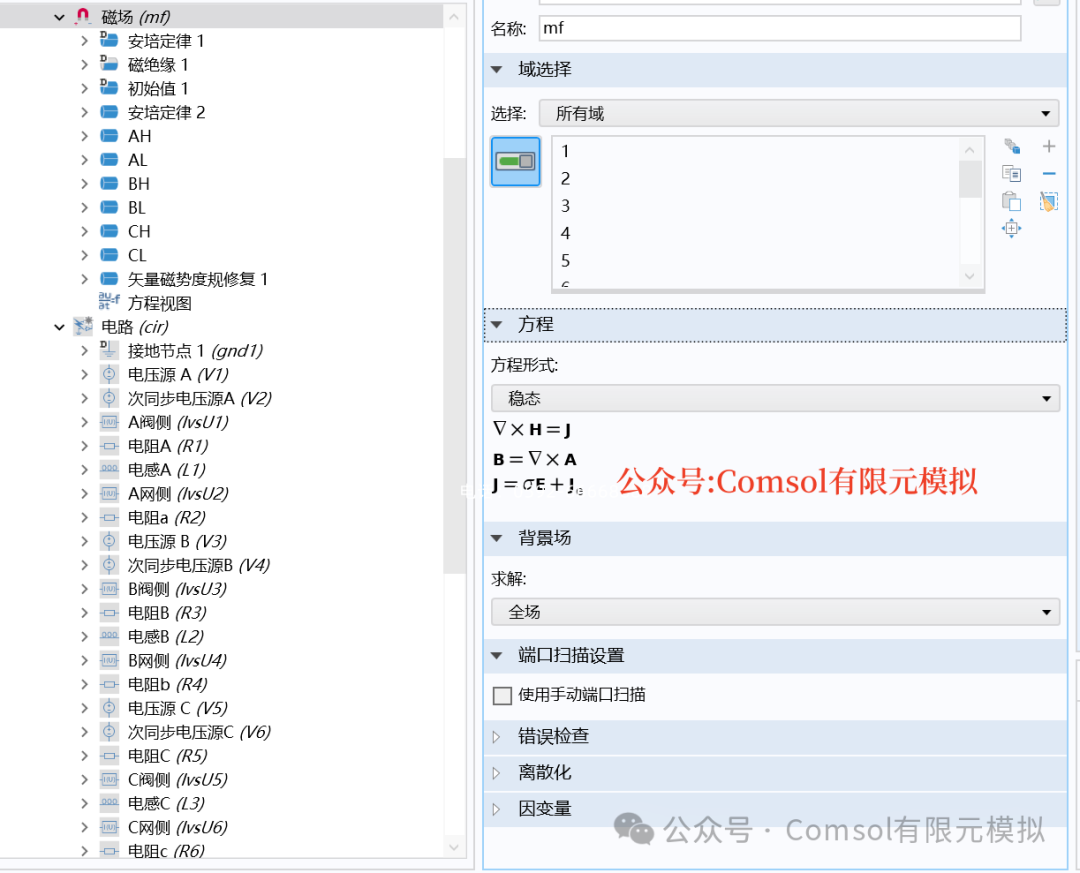The image size is (1080, 873).
Task: Click the magnet icon beside 磁场 (mf)
Action: coord(82,16)
